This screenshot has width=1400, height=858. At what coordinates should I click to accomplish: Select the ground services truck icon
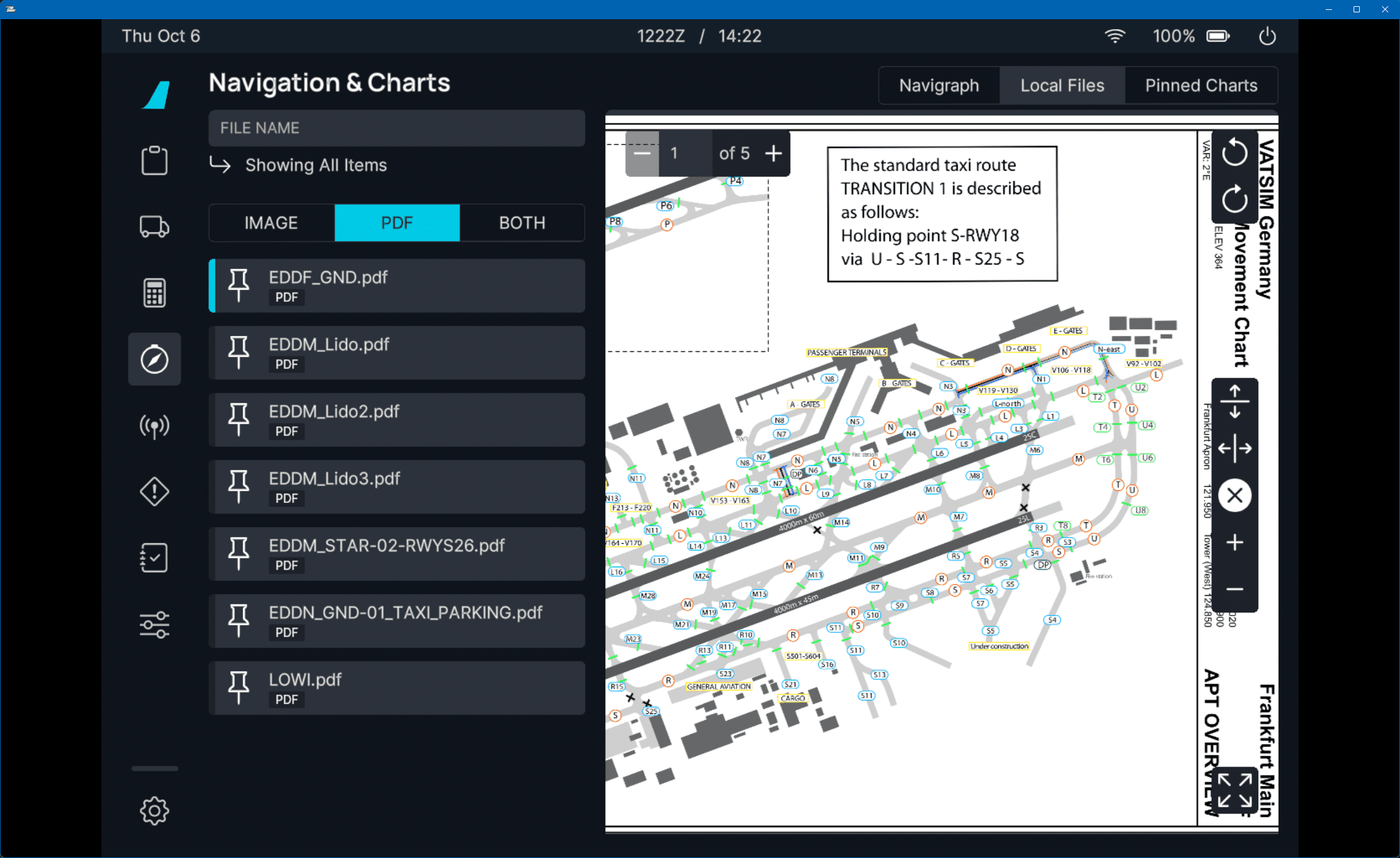point(154,226)
